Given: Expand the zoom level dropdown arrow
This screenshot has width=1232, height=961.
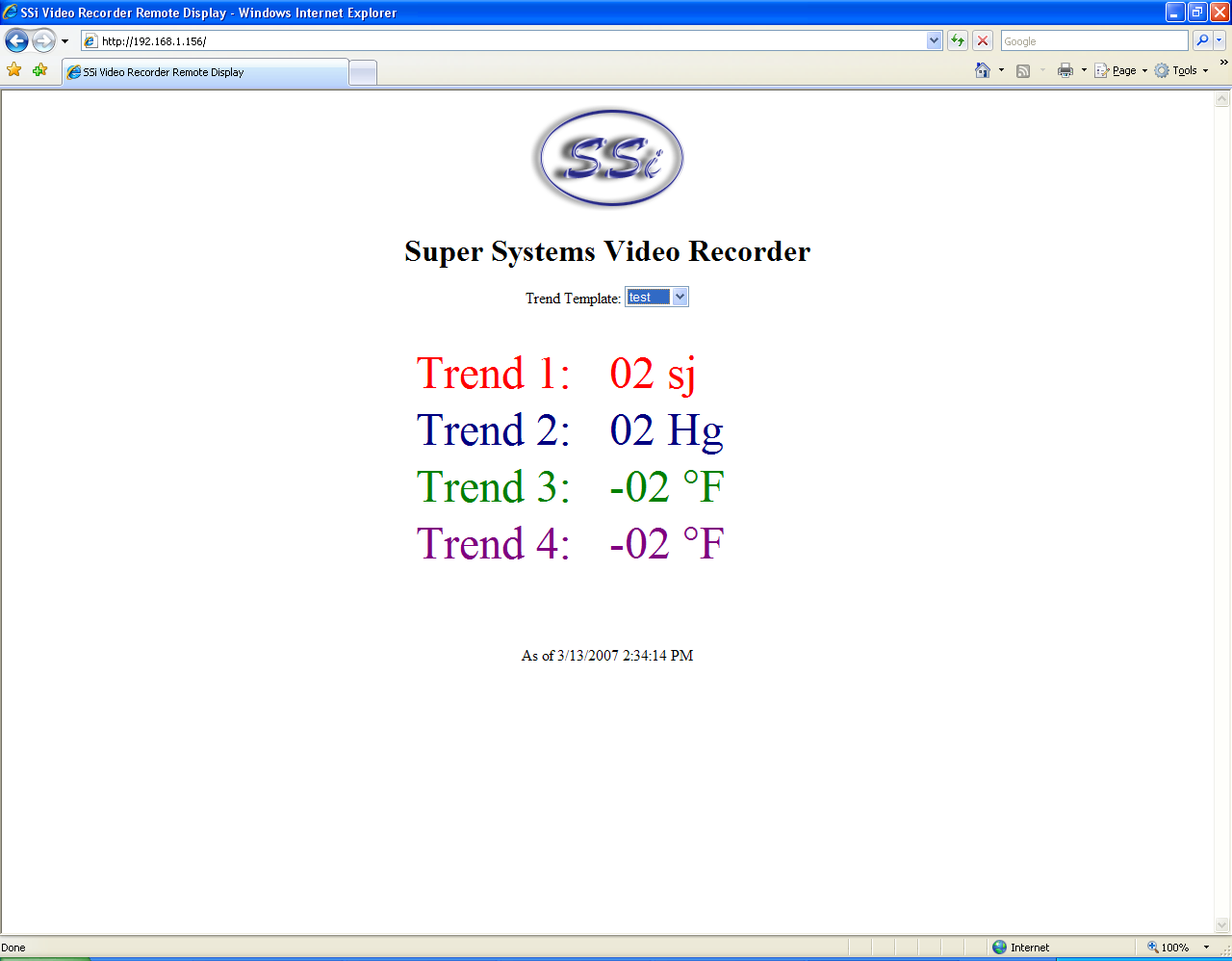Looking at the screenshot, I should 1206,948.
